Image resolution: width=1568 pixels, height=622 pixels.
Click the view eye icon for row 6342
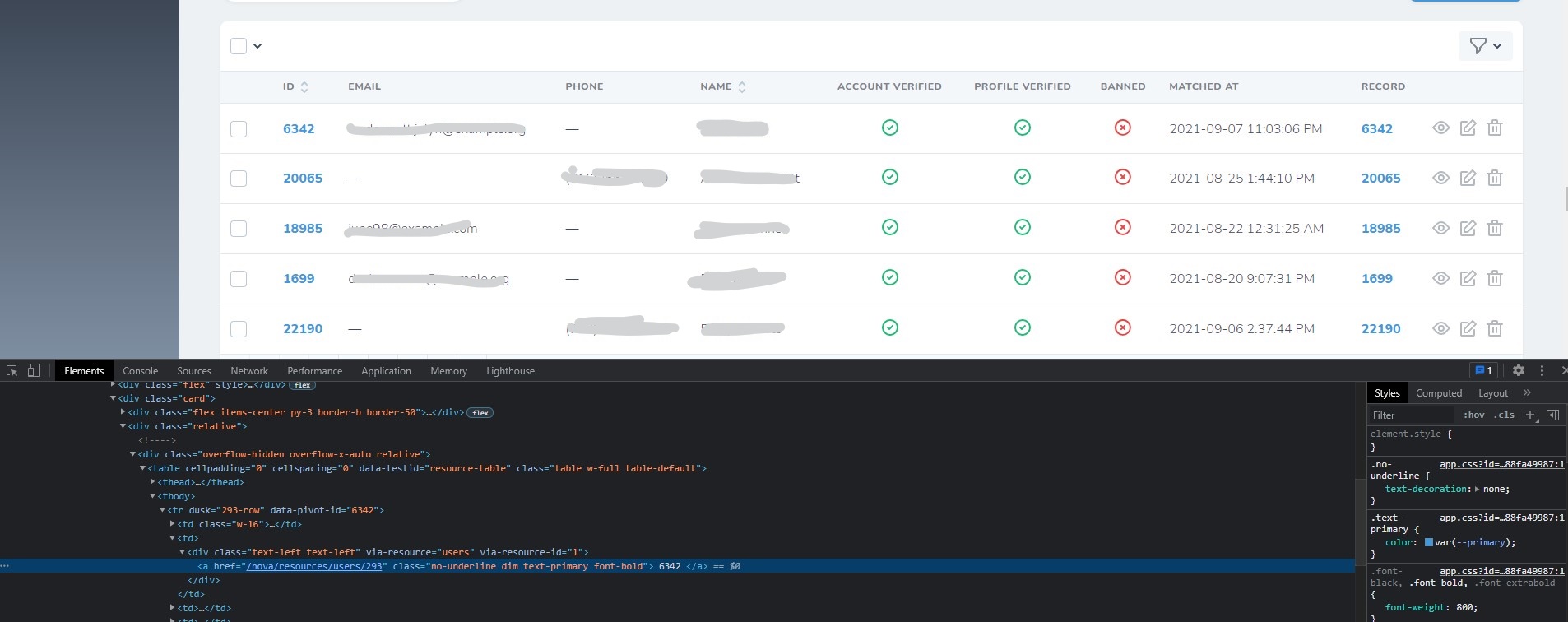point(1440,128)
